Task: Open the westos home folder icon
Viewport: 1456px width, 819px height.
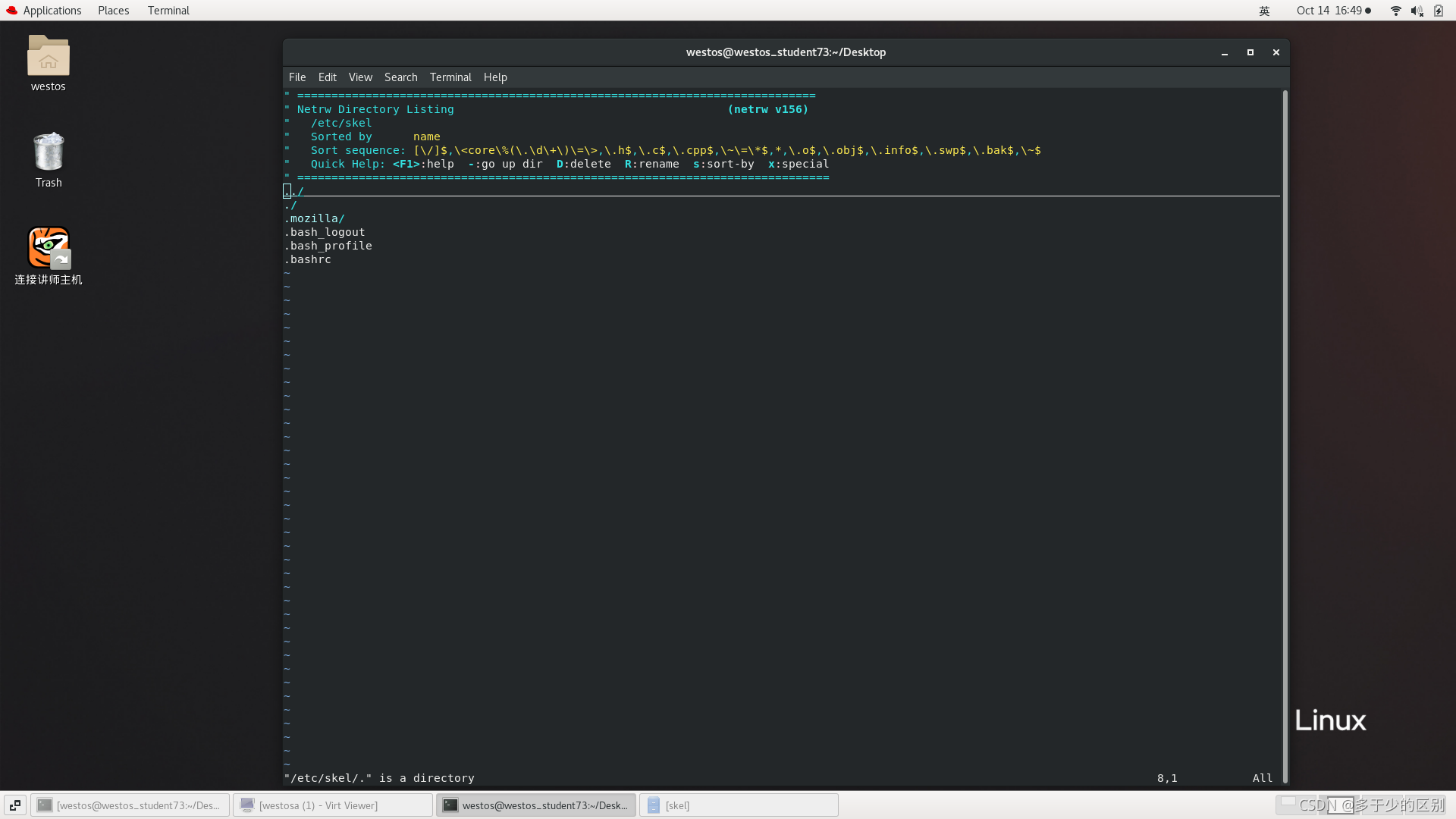Action: coord(48,57)
